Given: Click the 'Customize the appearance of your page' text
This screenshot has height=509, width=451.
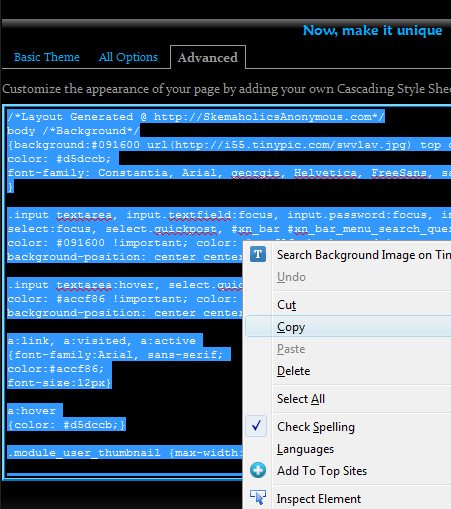Looking at the screenshot, I should pos(227,89).
